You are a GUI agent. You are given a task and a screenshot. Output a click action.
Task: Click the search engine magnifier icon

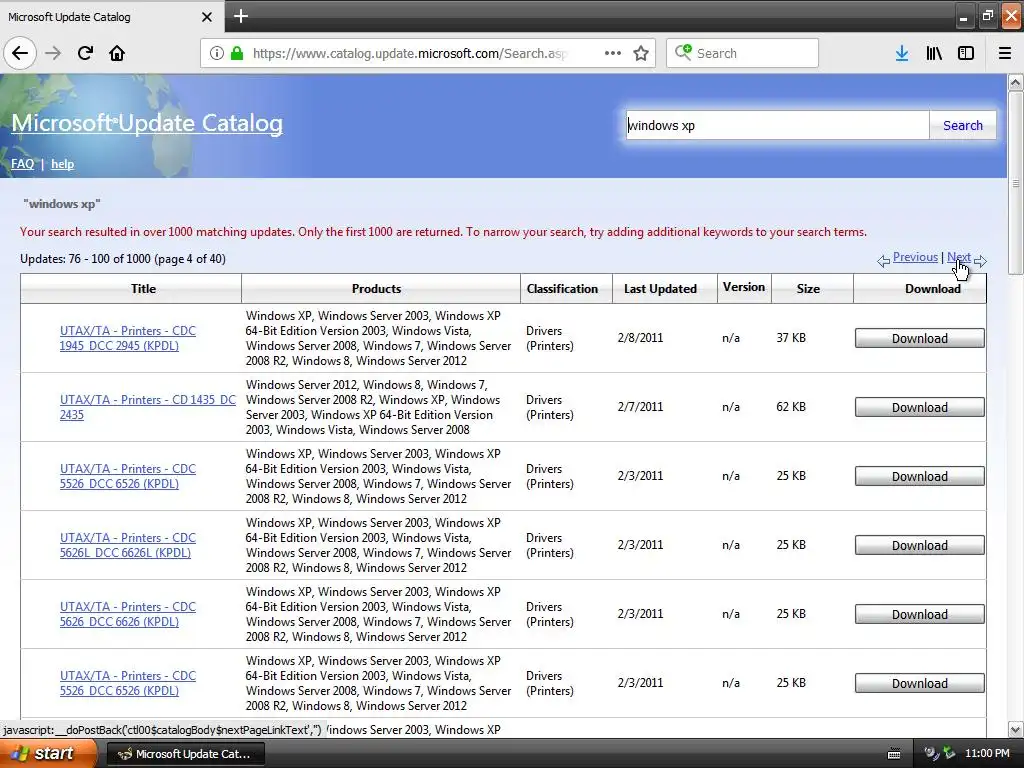(x=683, y=52)
